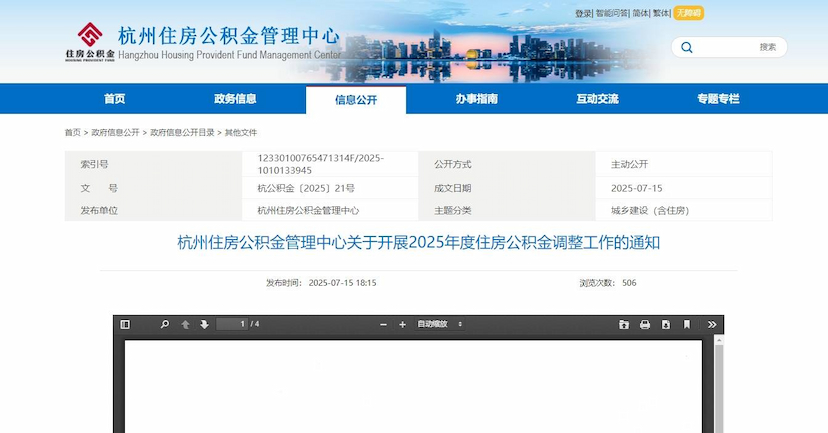This screenshot has height=433, width=828.
Task: Click the index number 12330100765471314F/2025-1010133945
Action: (x=321, y=164)
